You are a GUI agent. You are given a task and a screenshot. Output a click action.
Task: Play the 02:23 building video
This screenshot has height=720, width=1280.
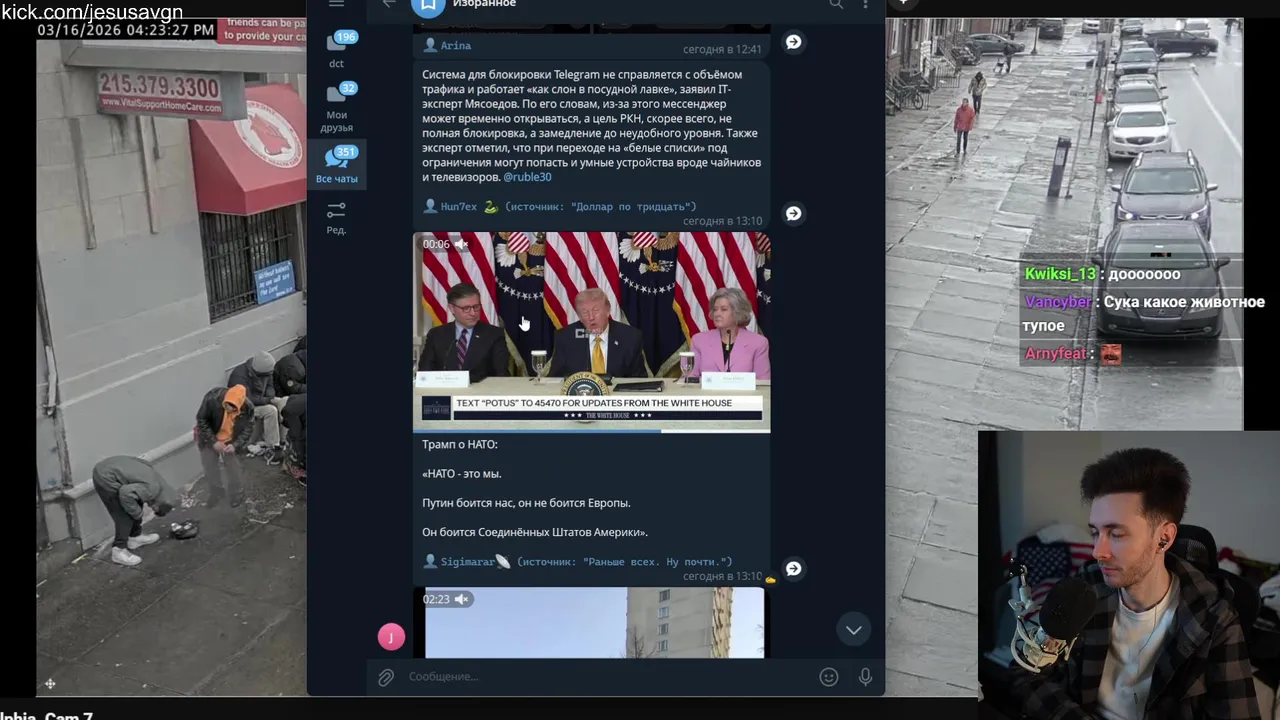tap(594, 623)
